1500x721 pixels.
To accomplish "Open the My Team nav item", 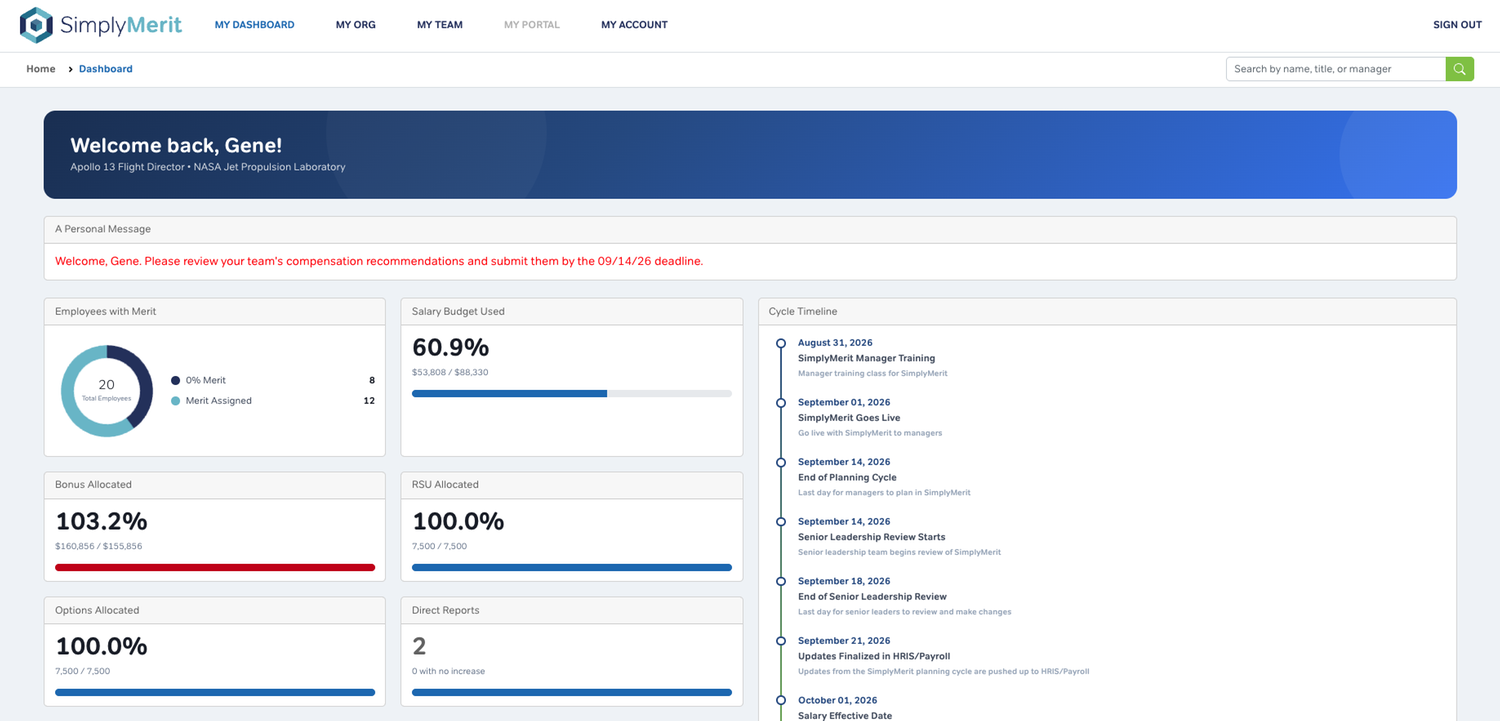I will tap(440, 25).
